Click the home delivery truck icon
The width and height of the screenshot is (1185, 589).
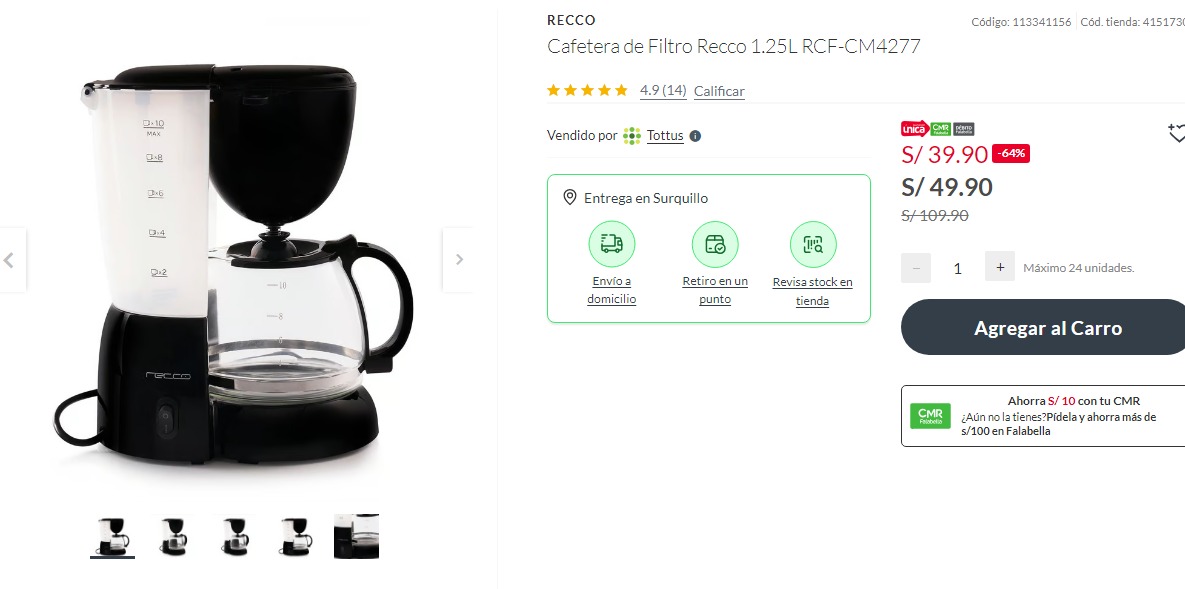tap(611, 244)
